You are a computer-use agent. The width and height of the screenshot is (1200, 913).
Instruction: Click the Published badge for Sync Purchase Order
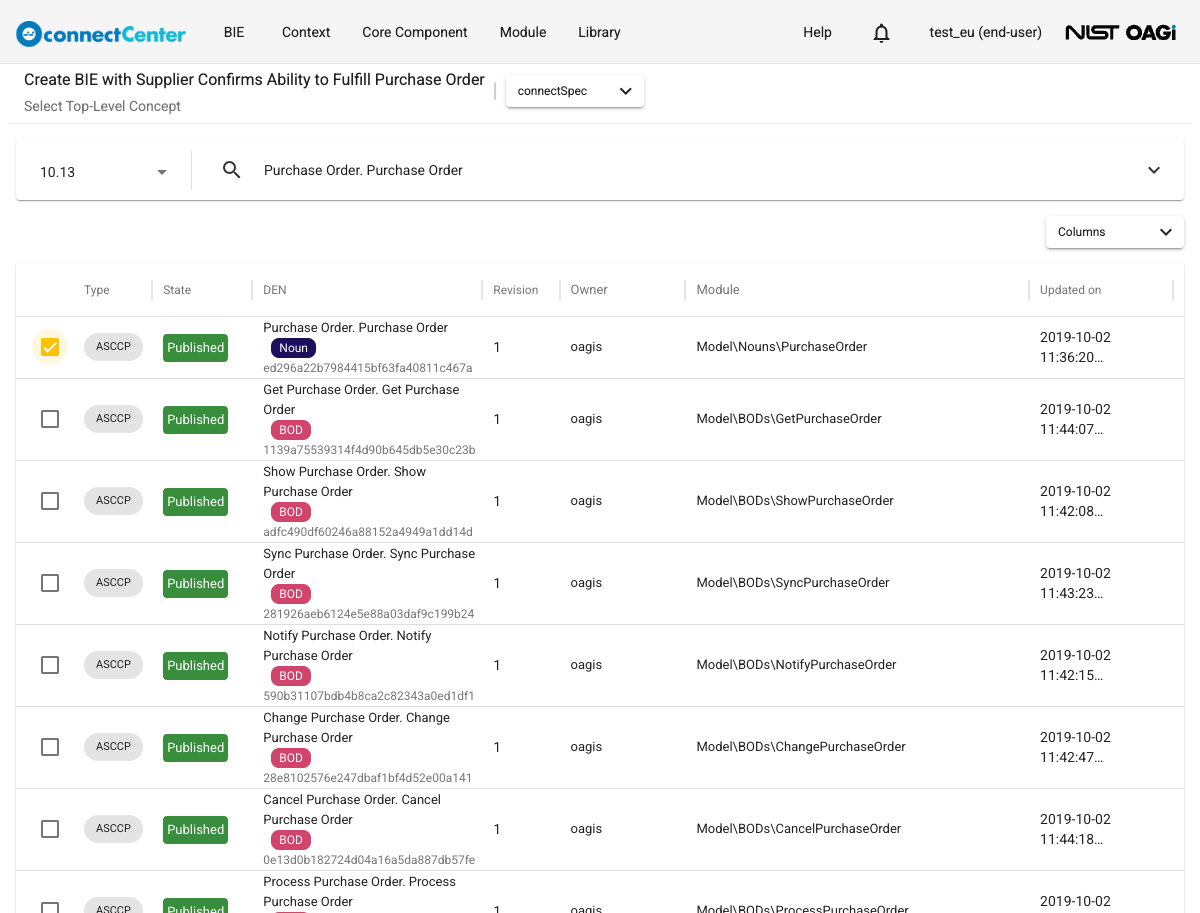195,584
